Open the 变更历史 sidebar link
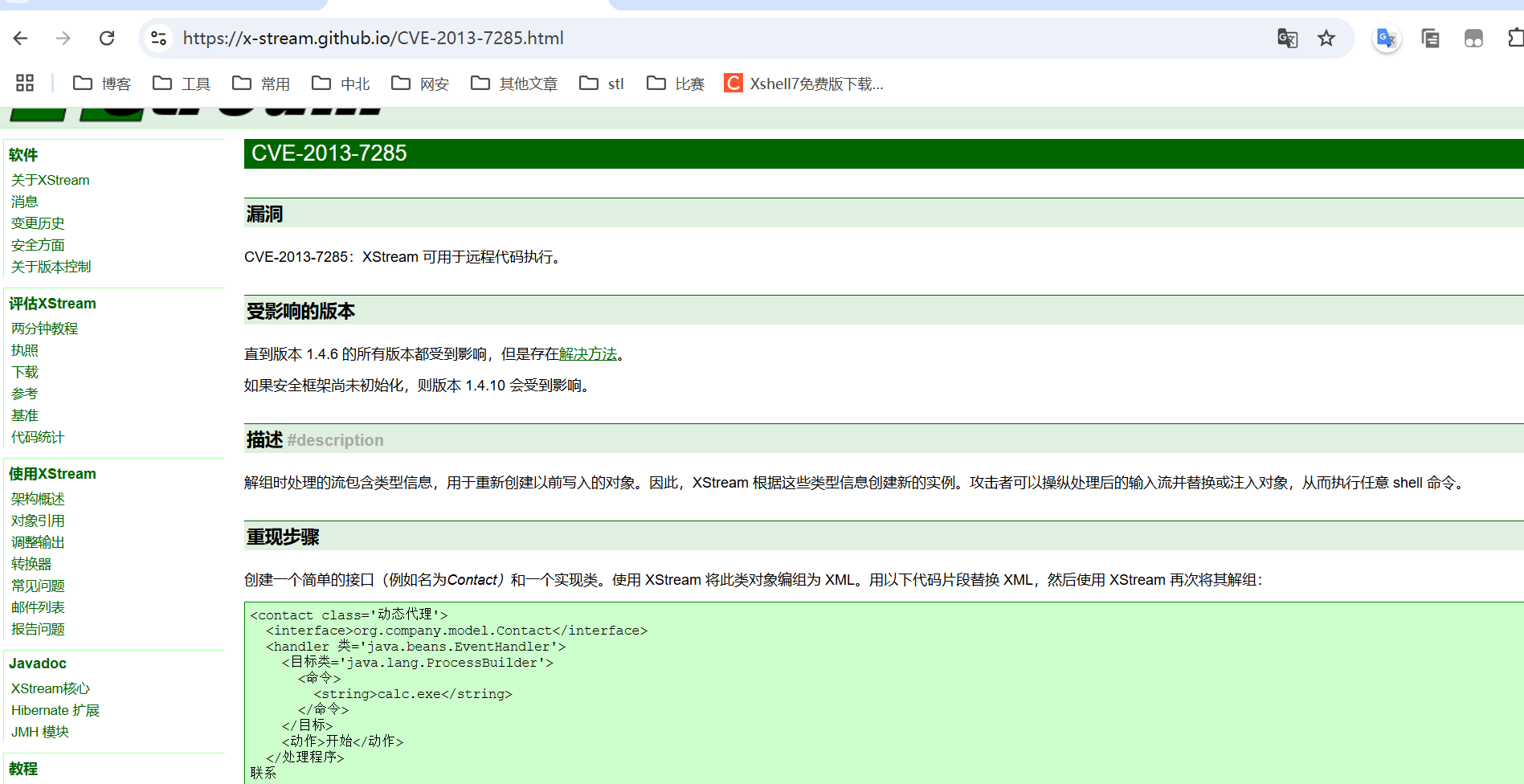Image resolution: width=1524 pixels, height=784 pixels. coord(38,223)
